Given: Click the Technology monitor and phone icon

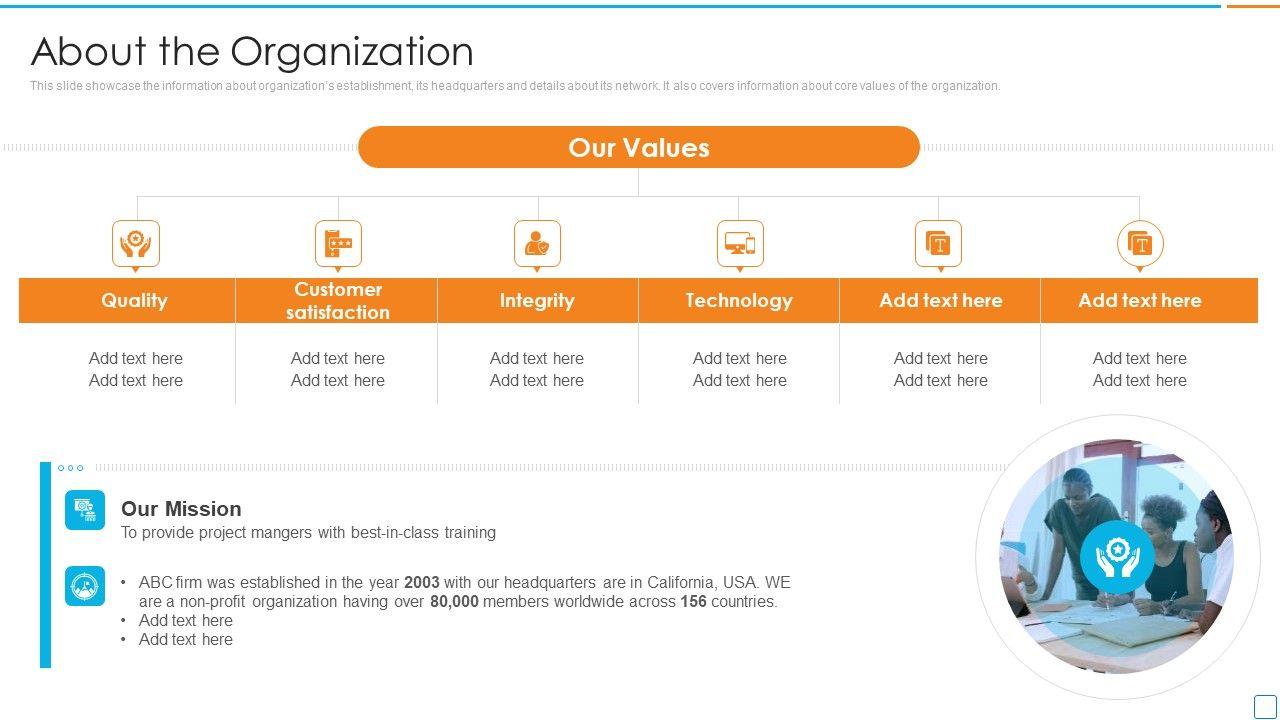Looking at the screenshot, I should pyautogui.click(x=740, y=243).
